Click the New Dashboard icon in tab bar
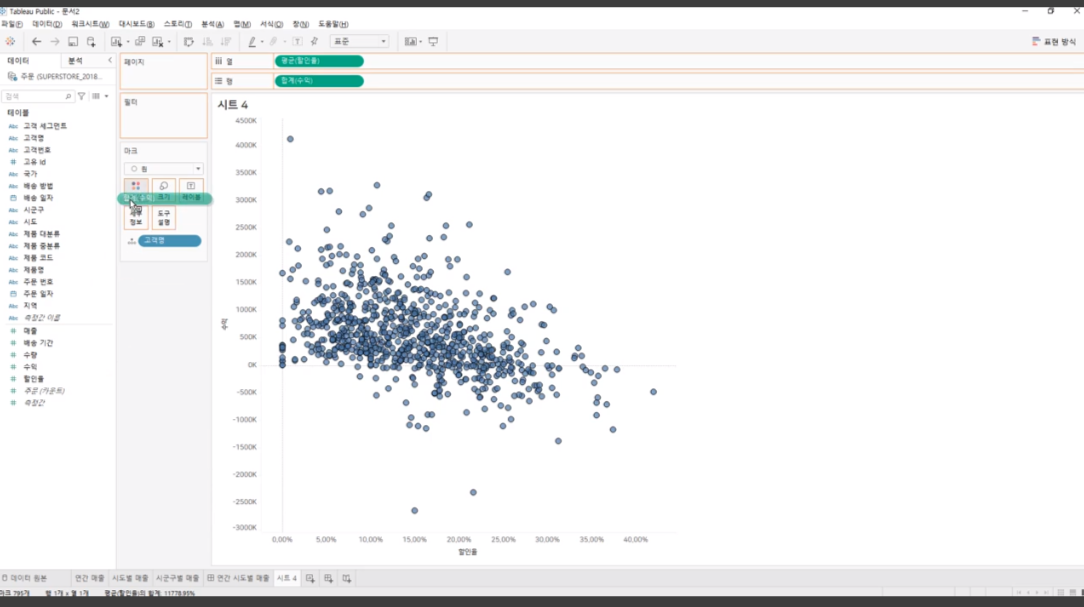The width and height of the screenshot is (1084, 607). pyautogui.click(x=328, y=579)
